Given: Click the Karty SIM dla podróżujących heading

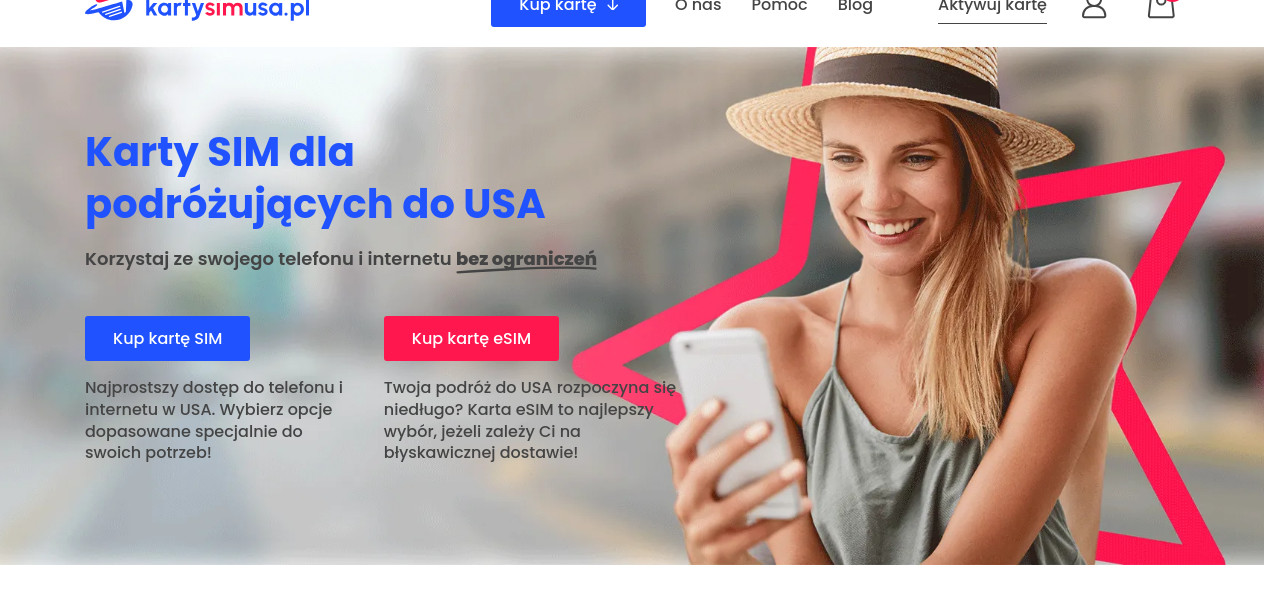Looking at the screenshot, I should [315, 178].
